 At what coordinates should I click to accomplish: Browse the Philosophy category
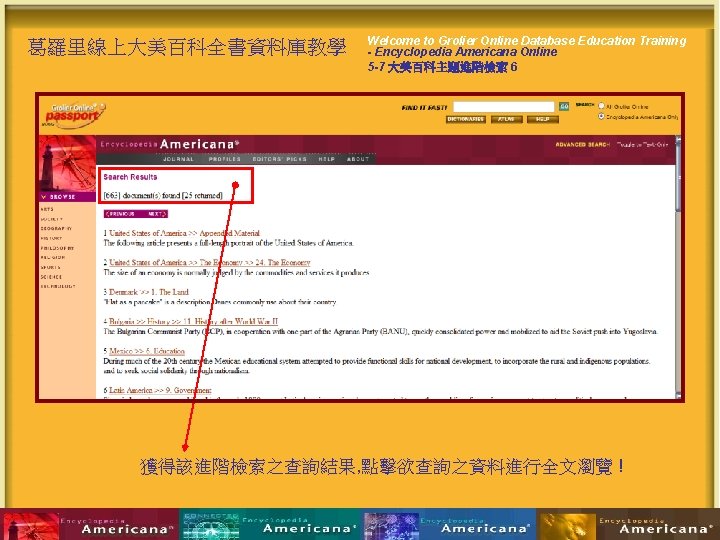point(57,248)
